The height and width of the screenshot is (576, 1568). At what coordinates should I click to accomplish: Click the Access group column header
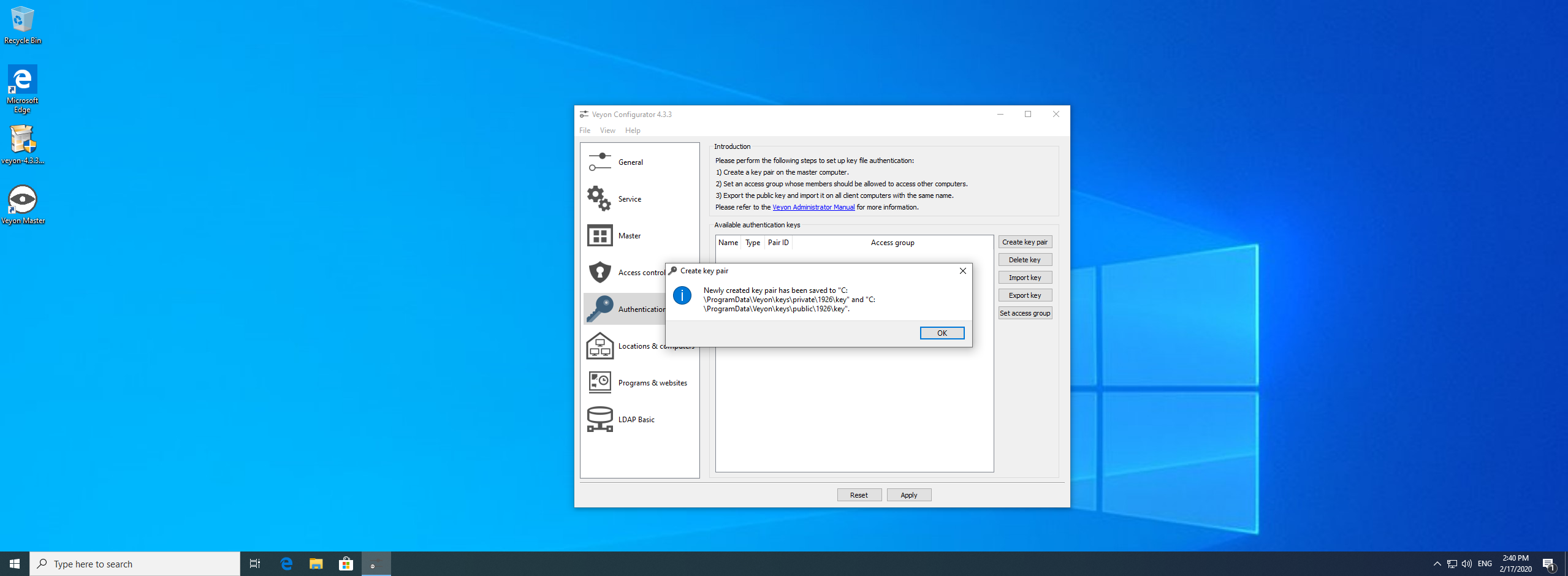click(892, 243)
